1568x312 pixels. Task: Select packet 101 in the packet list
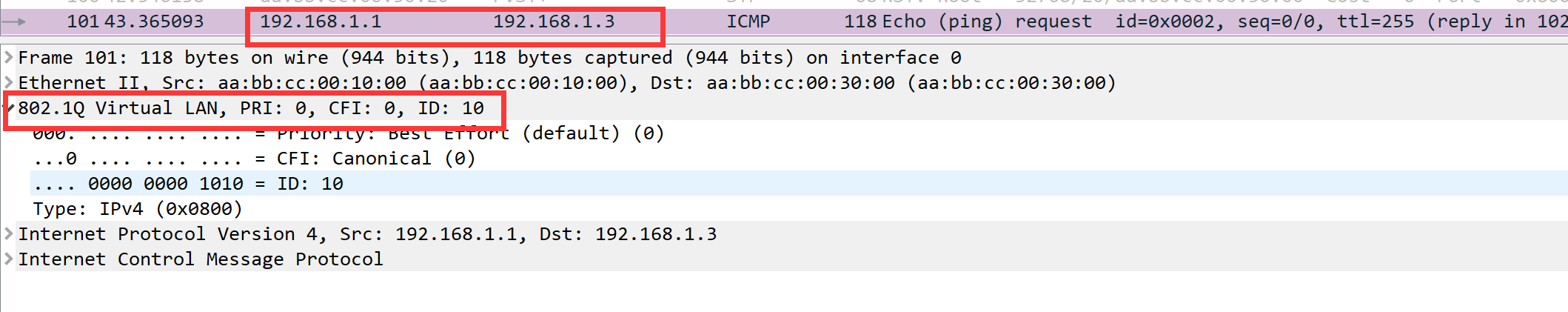[784, 21]
